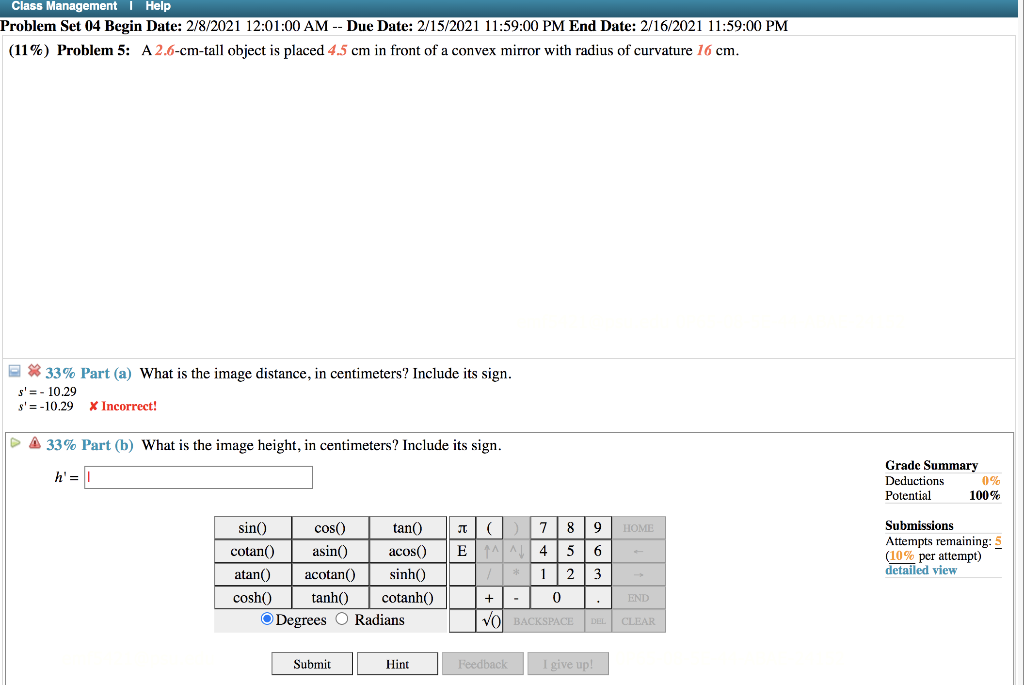The image size is (1024, 685).
Task: Click the cosh() function button
Action: (252, 598)
